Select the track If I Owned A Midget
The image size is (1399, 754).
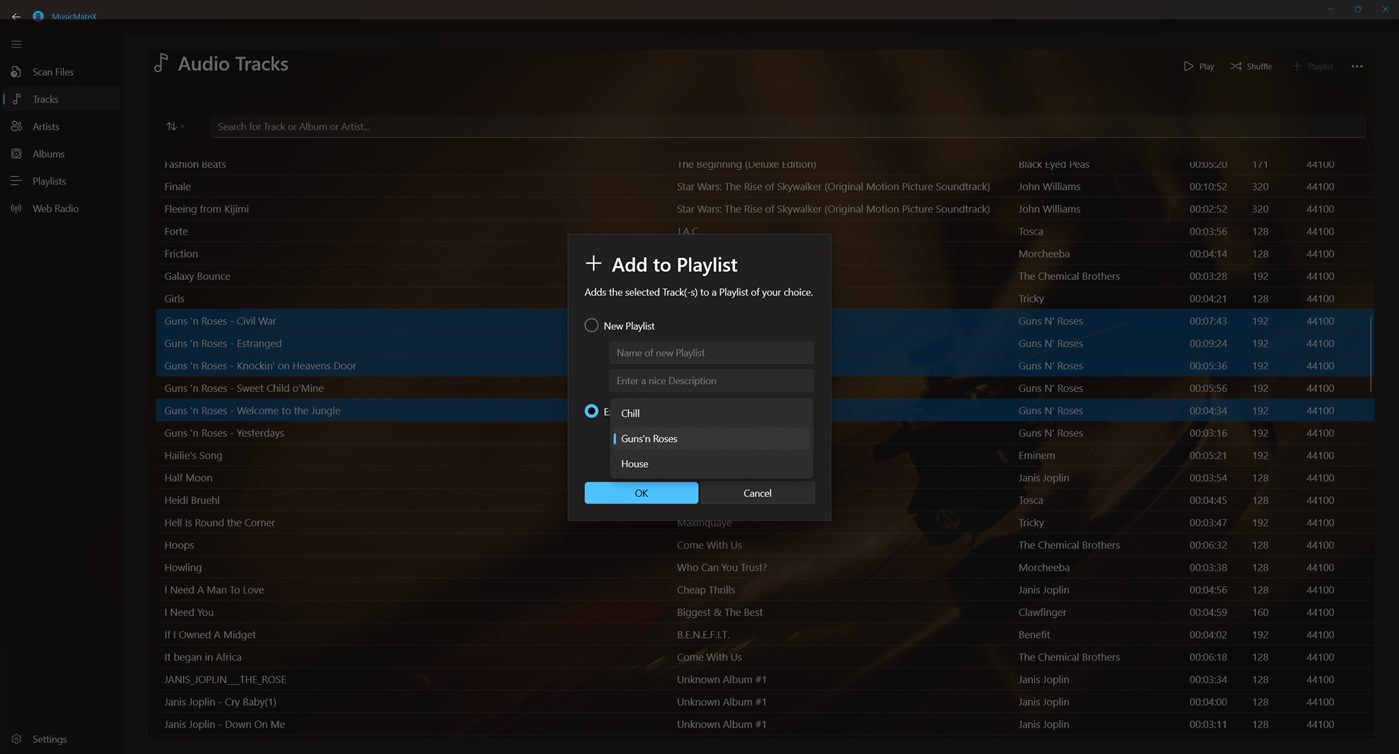(x=765, y=634)
